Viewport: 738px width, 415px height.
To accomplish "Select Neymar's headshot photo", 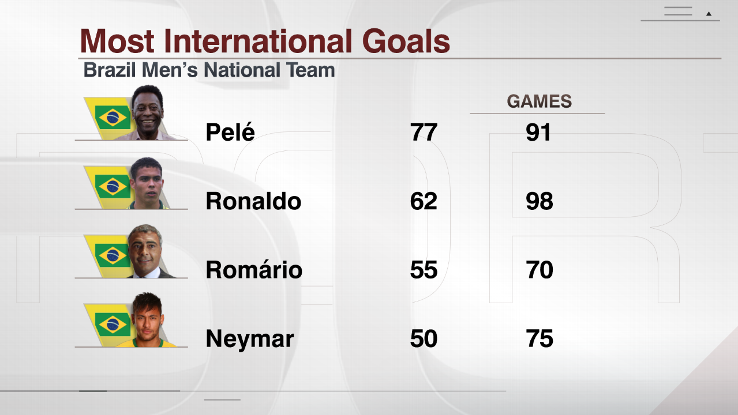I will click(148, 320).
